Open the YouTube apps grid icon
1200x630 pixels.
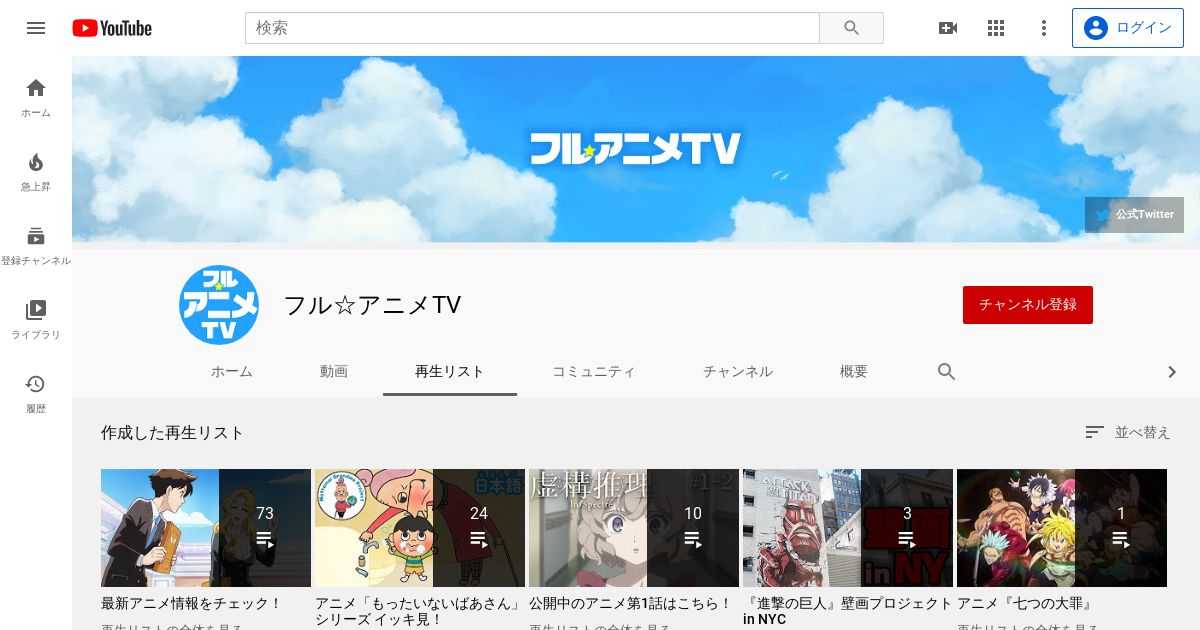(996, 28)
